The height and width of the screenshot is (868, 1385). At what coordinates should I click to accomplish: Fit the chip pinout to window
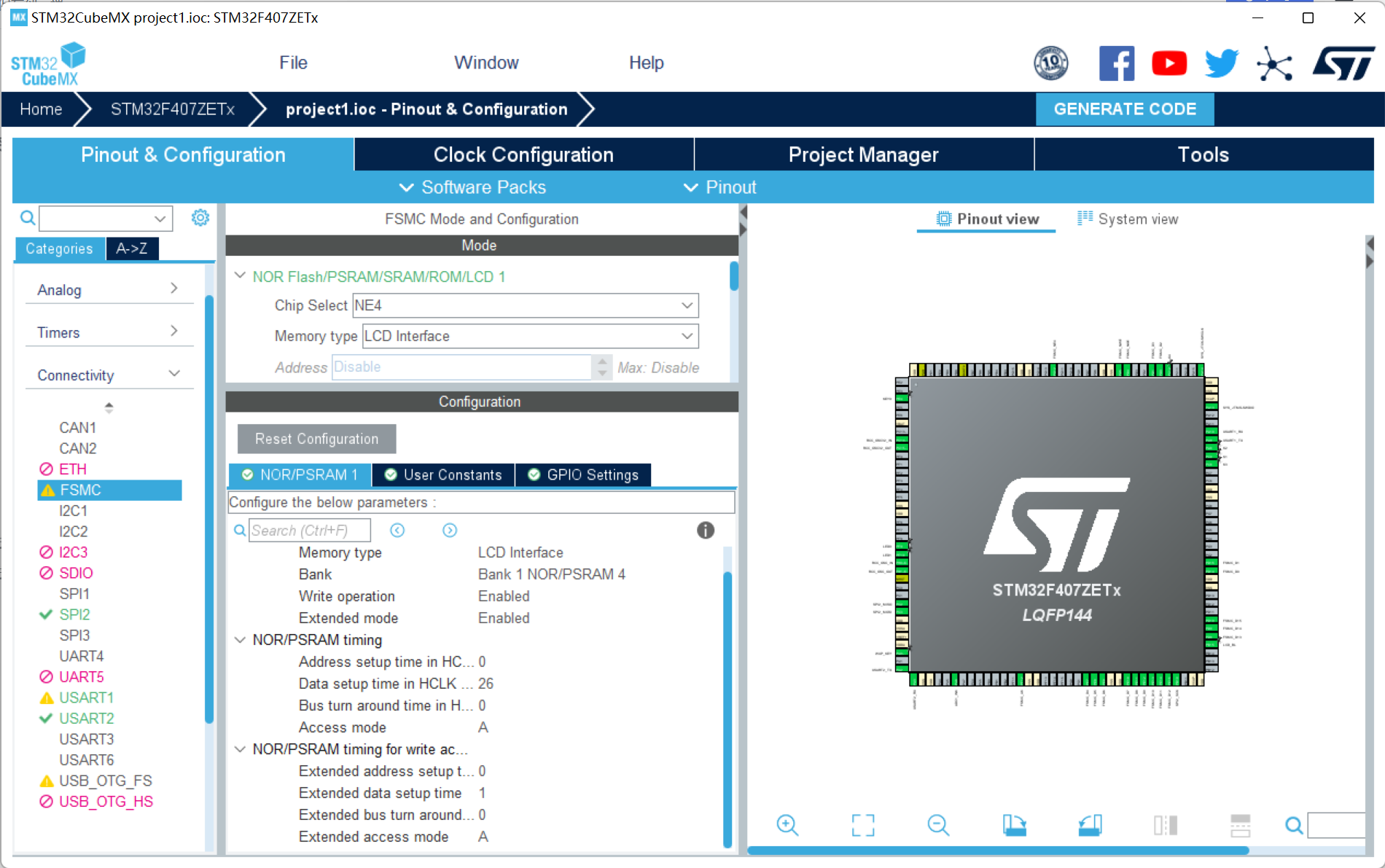[863, 825]
